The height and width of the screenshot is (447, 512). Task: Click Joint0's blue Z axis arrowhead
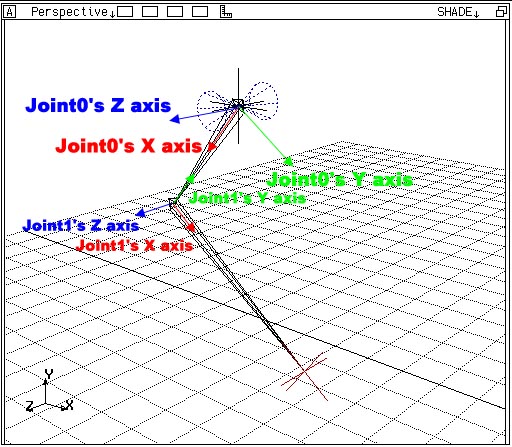(x=175, y=119)
